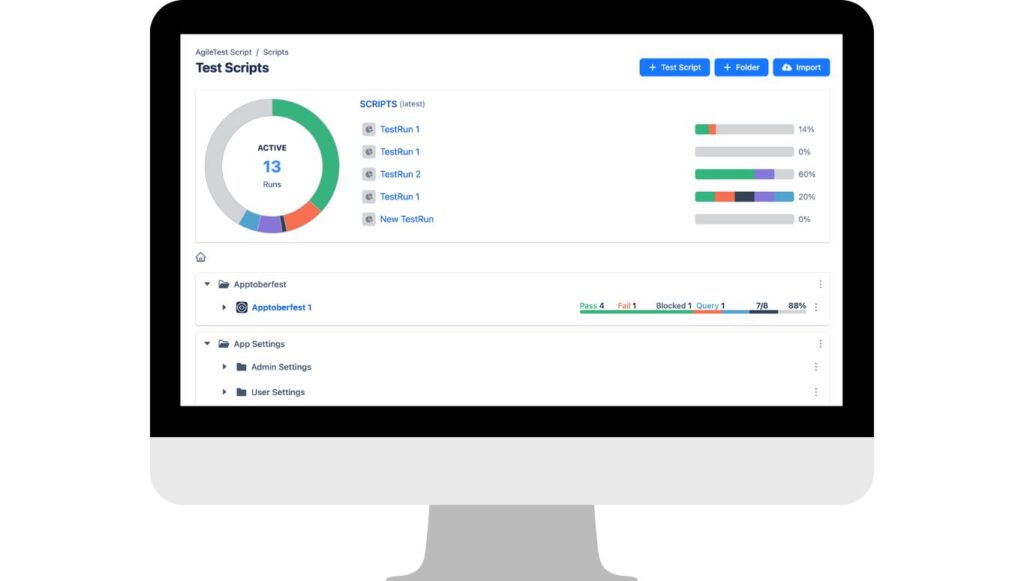Open the three-dot menu for Apptoberfest folder
Image resolution: width=1024 pixels, height=581 pixels.
[x=820, y=284]
